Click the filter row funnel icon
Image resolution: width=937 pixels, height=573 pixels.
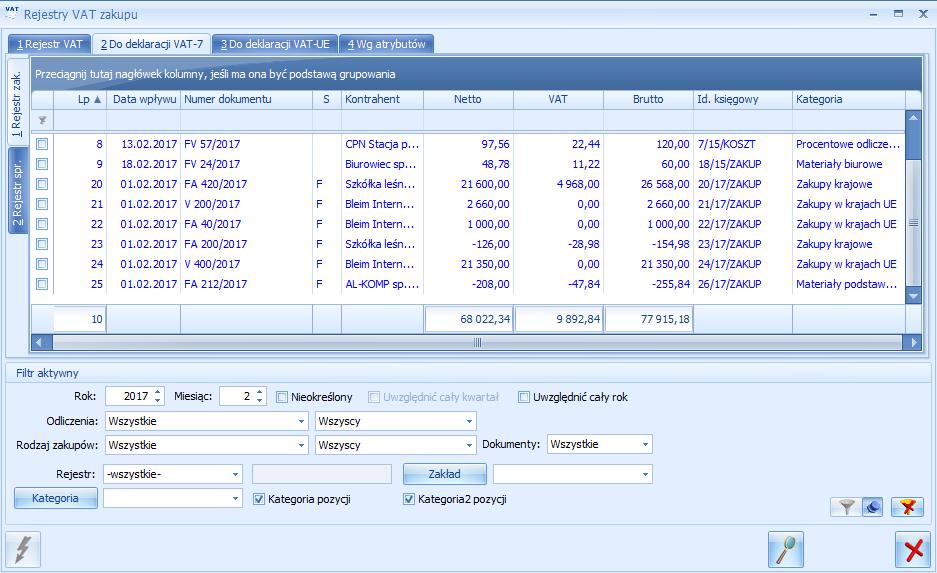point(42,120)
